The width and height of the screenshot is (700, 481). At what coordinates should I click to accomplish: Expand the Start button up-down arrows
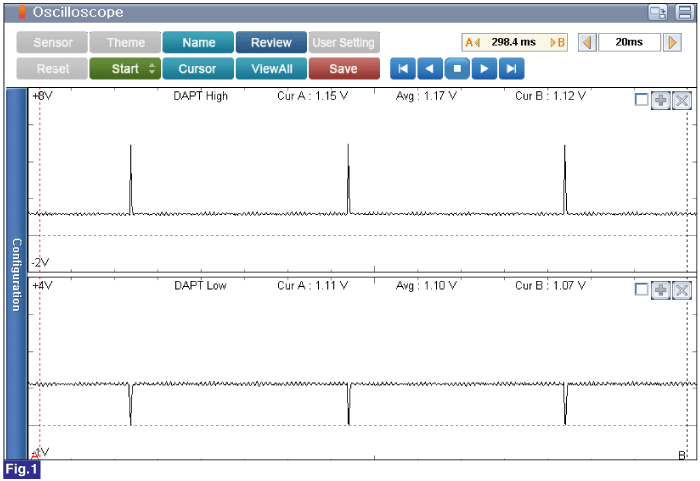152,69
